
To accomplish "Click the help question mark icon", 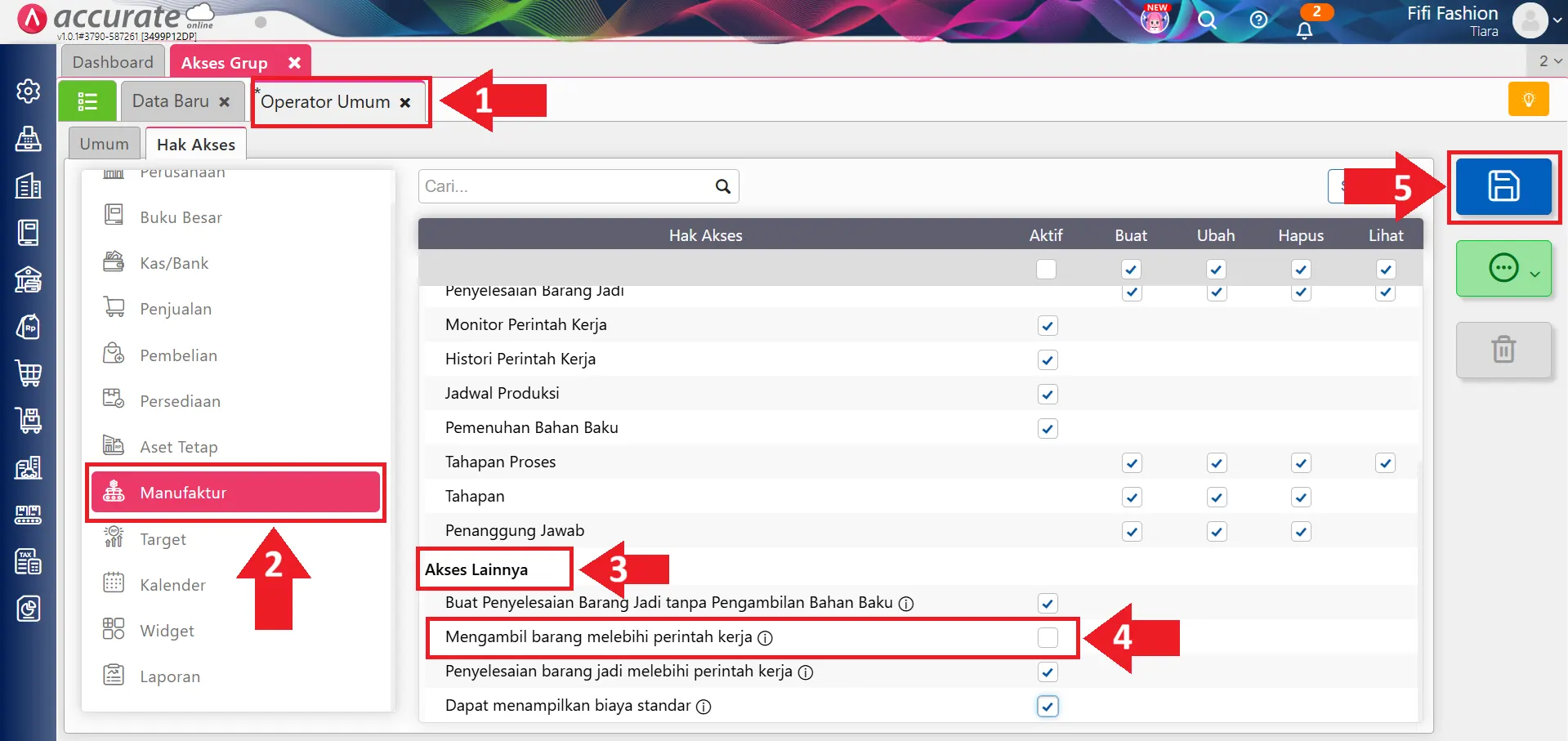I will tap(1258, 20).
